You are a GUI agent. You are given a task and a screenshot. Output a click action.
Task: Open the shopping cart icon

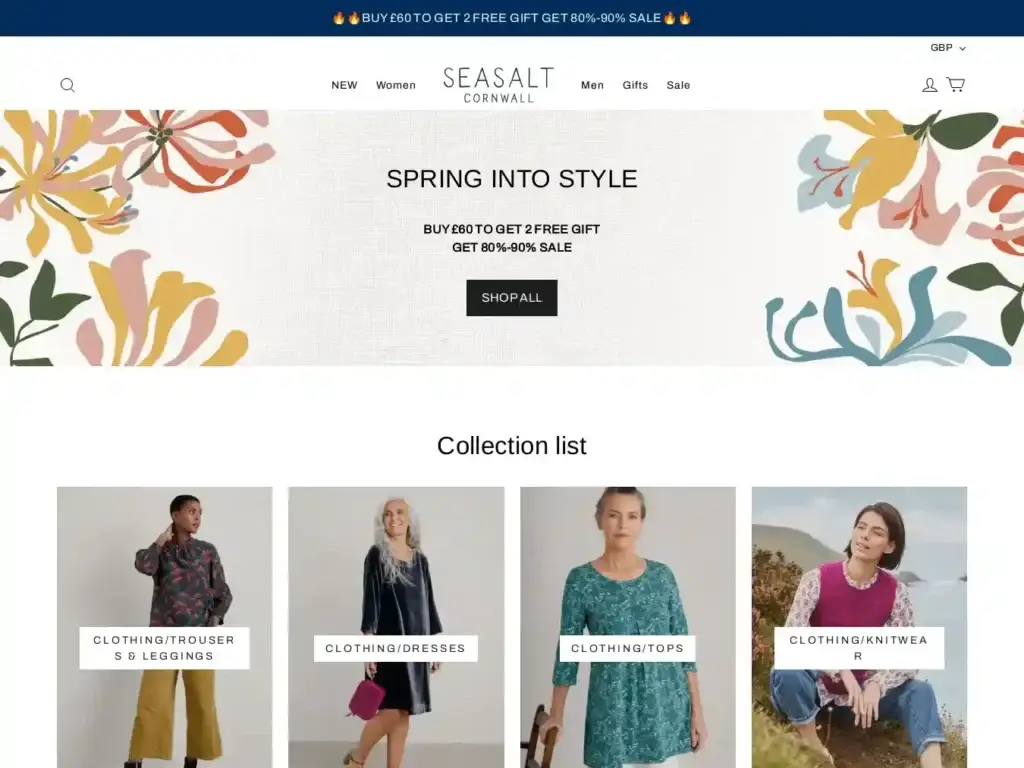[955, 84]
